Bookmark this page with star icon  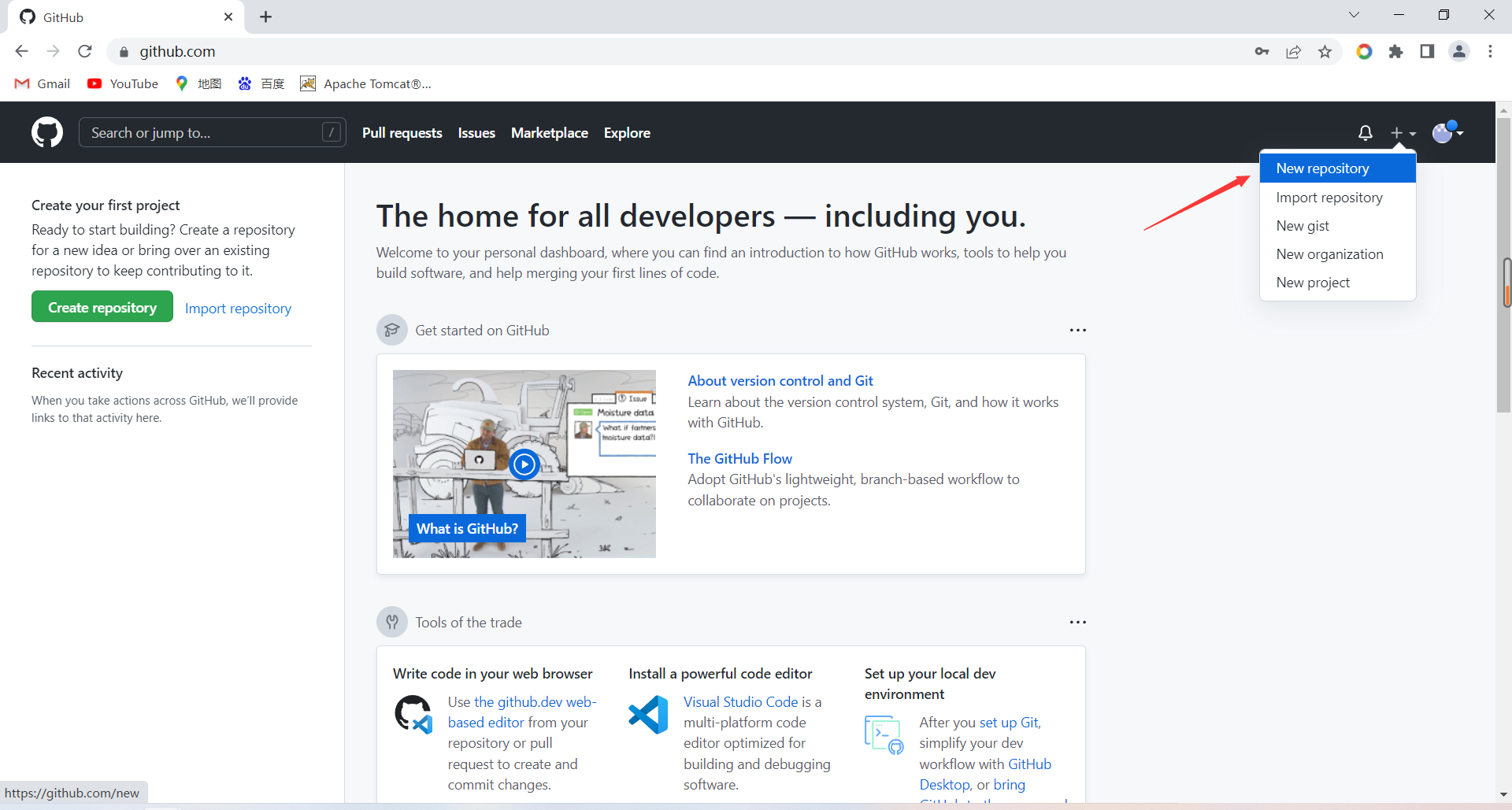[1325, 51]
